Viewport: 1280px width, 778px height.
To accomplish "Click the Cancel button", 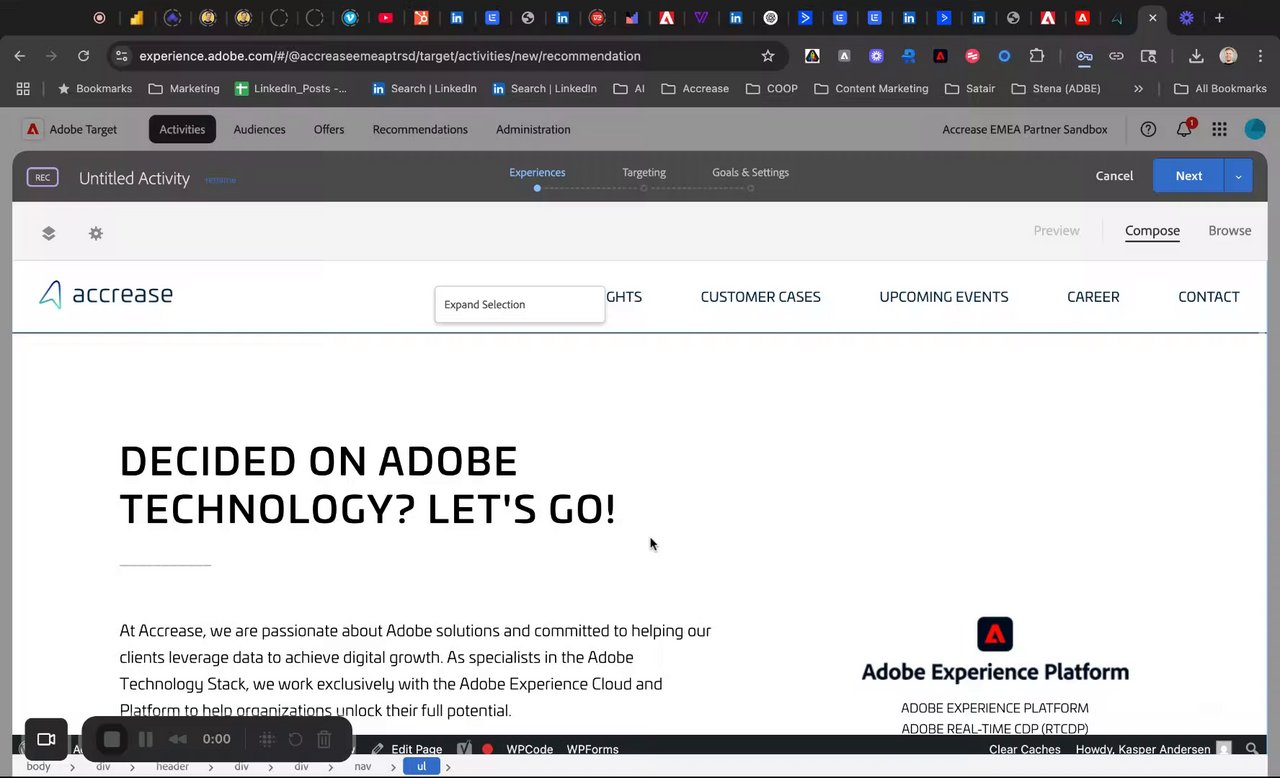I will pos(1114,176).
